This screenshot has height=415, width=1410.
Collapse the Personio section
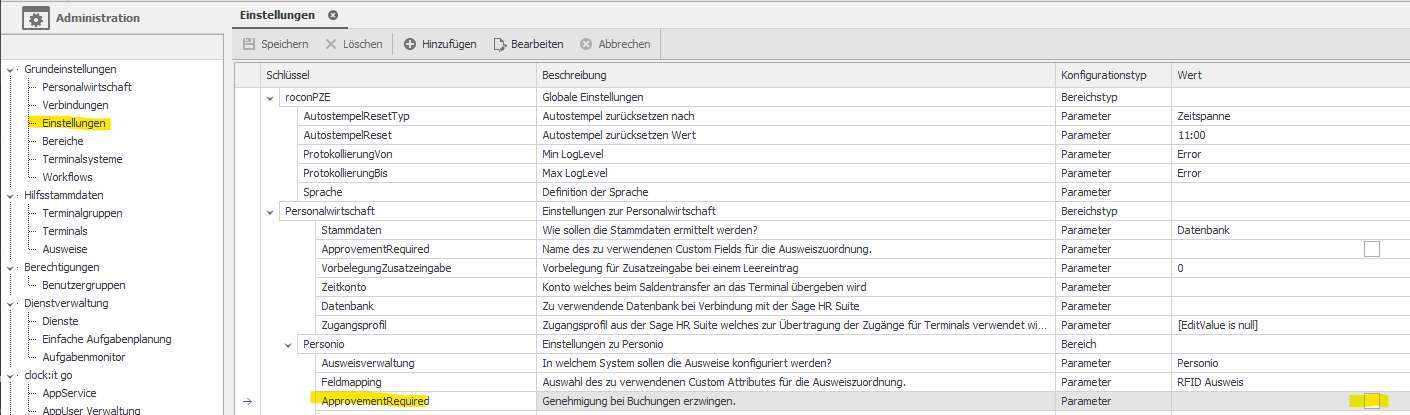(x=288, y=344)
